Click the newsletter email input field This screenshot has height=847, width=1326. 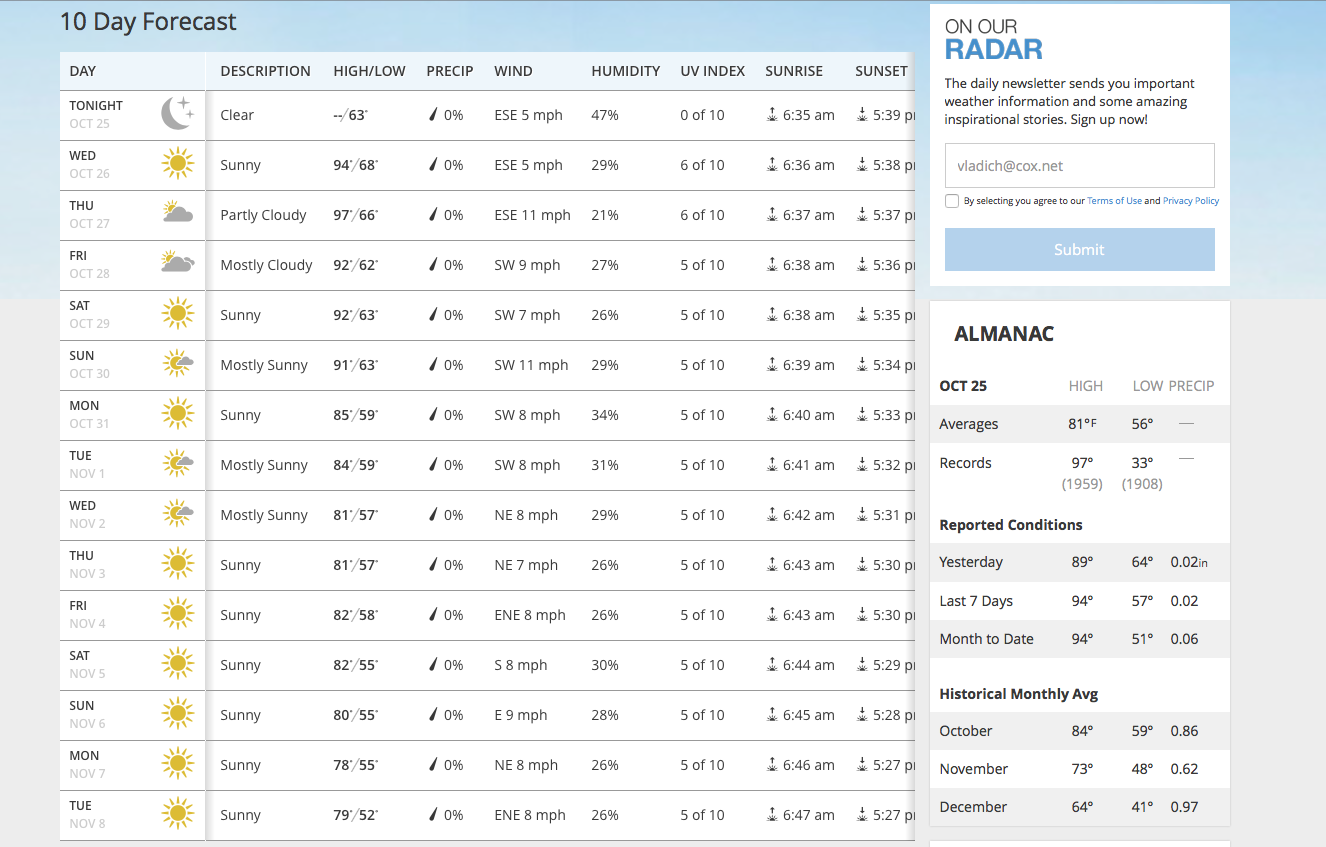pos(1080,166)
